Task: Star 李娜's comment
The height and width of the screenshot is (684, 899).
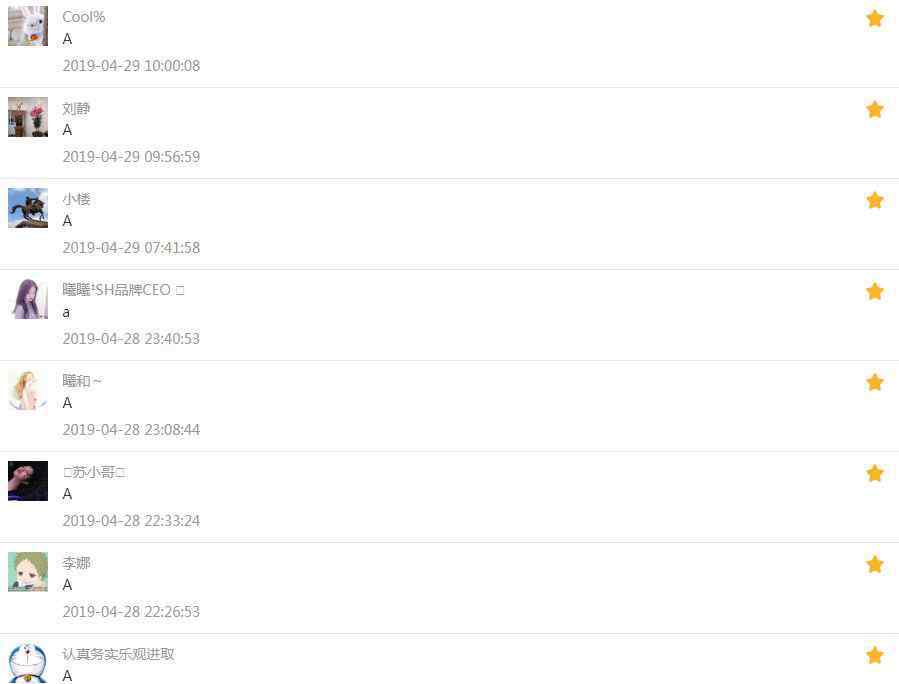Action: (x=874, y=564)
